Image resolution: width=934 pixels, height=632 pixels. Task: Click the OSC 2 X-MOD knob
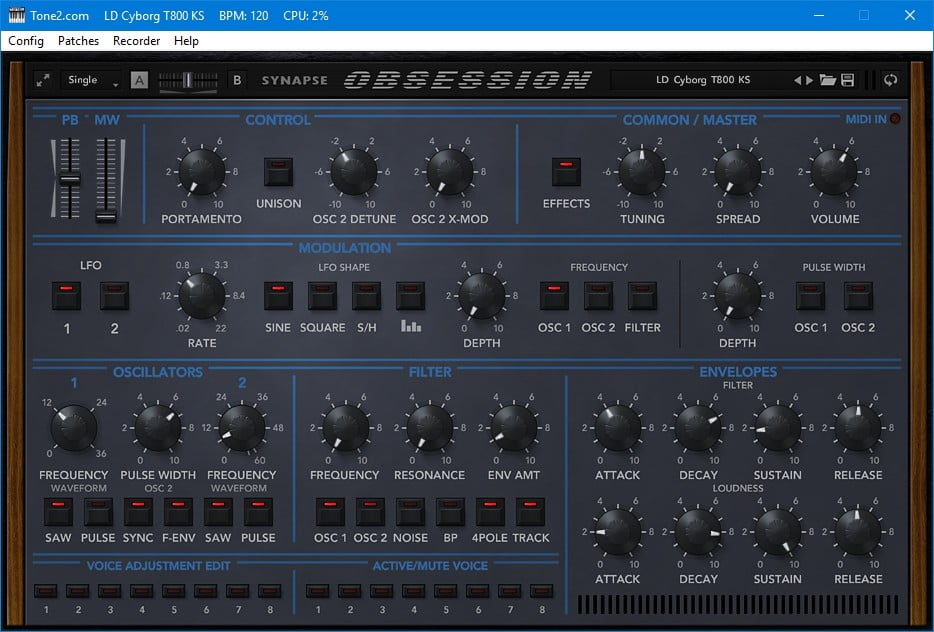(450, 172)
